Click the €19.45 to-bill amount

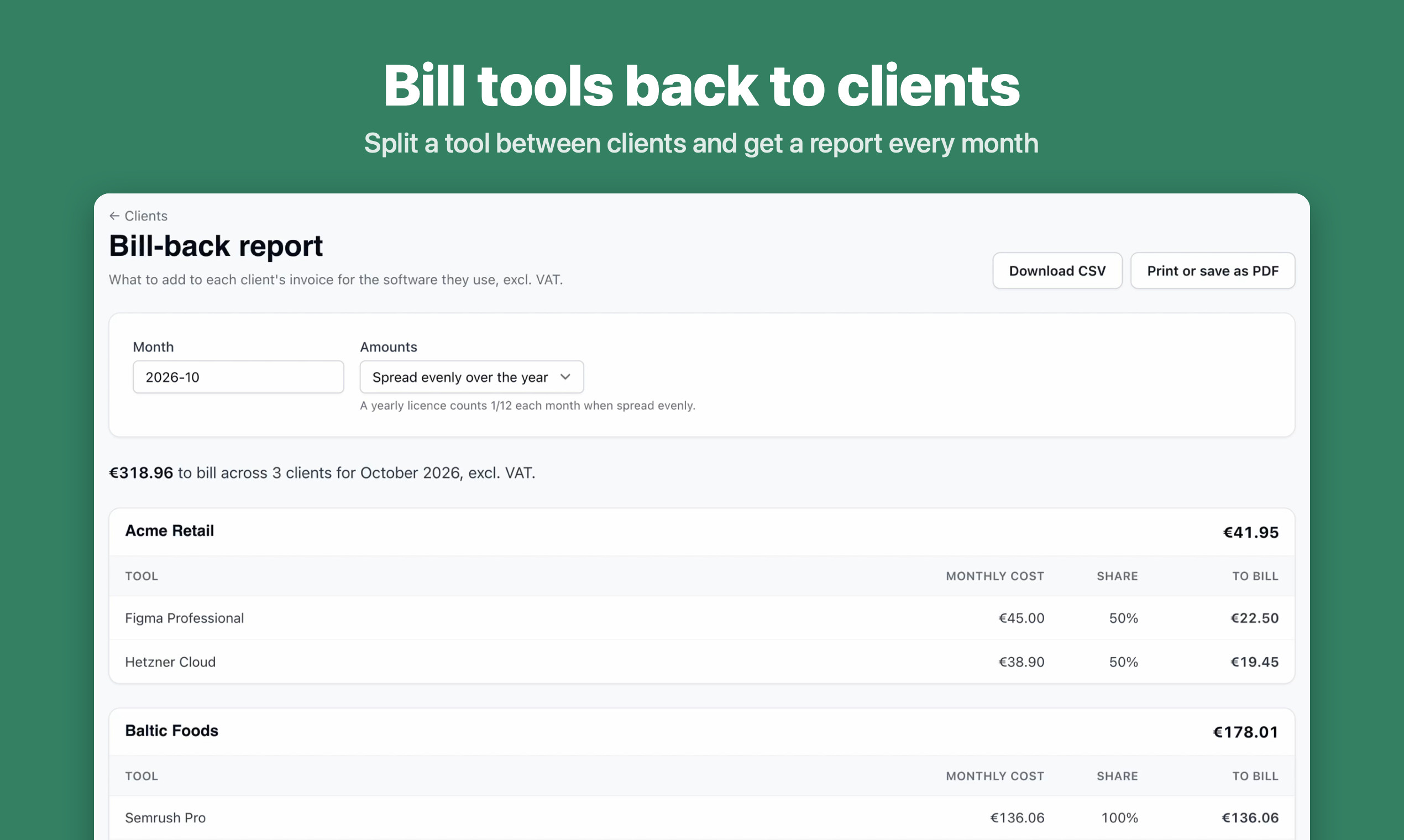pyautogui.click(x=1255, y=662)
